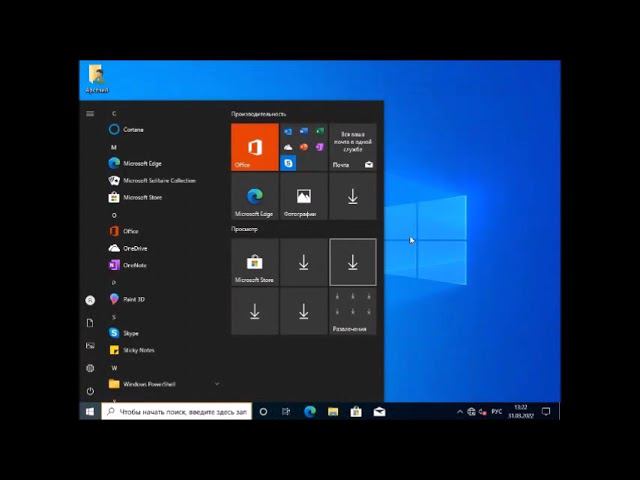Switch the РУС input language indicator

coord(496,412)
